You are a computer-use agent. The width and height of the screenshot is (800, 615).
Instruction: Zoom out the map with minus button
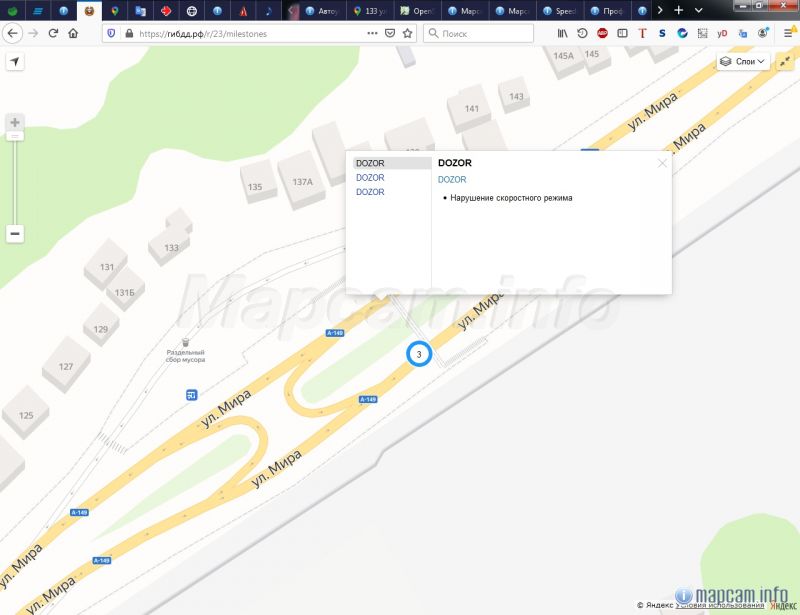15,234
